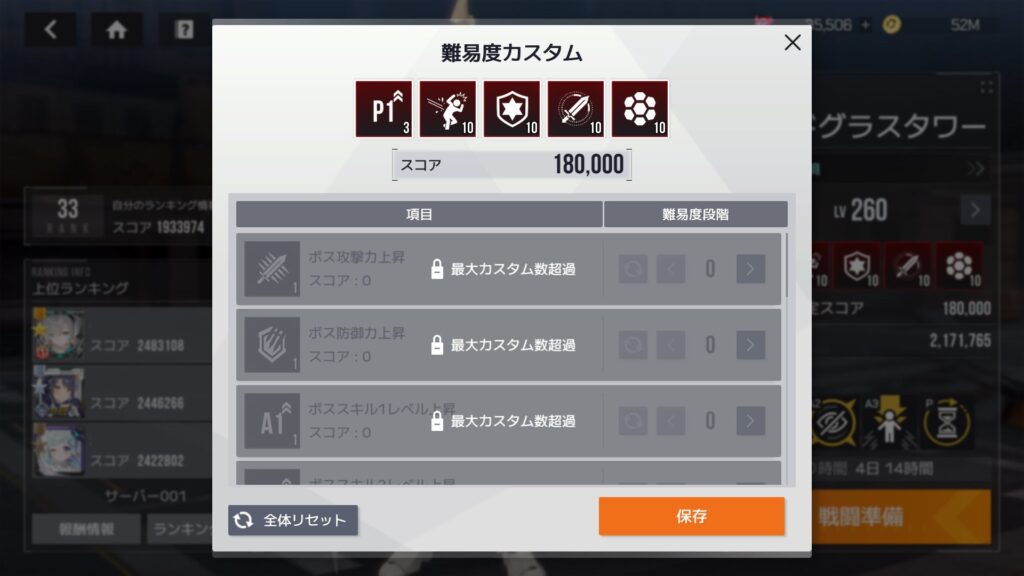Reset the ボス防御力上昇 row value
1024x576 pixels.
633,345
